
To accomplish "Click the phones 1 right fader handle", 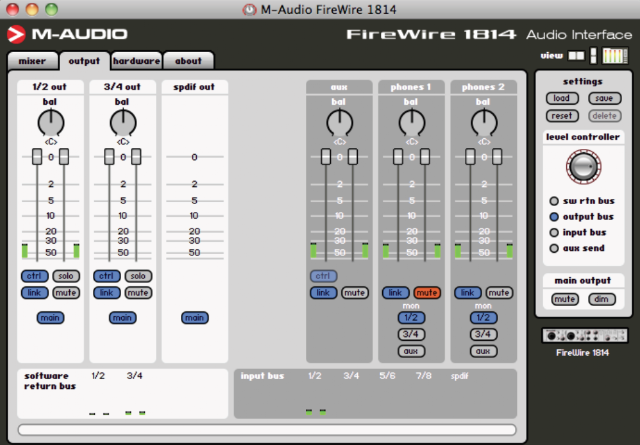I will (425, 157).
